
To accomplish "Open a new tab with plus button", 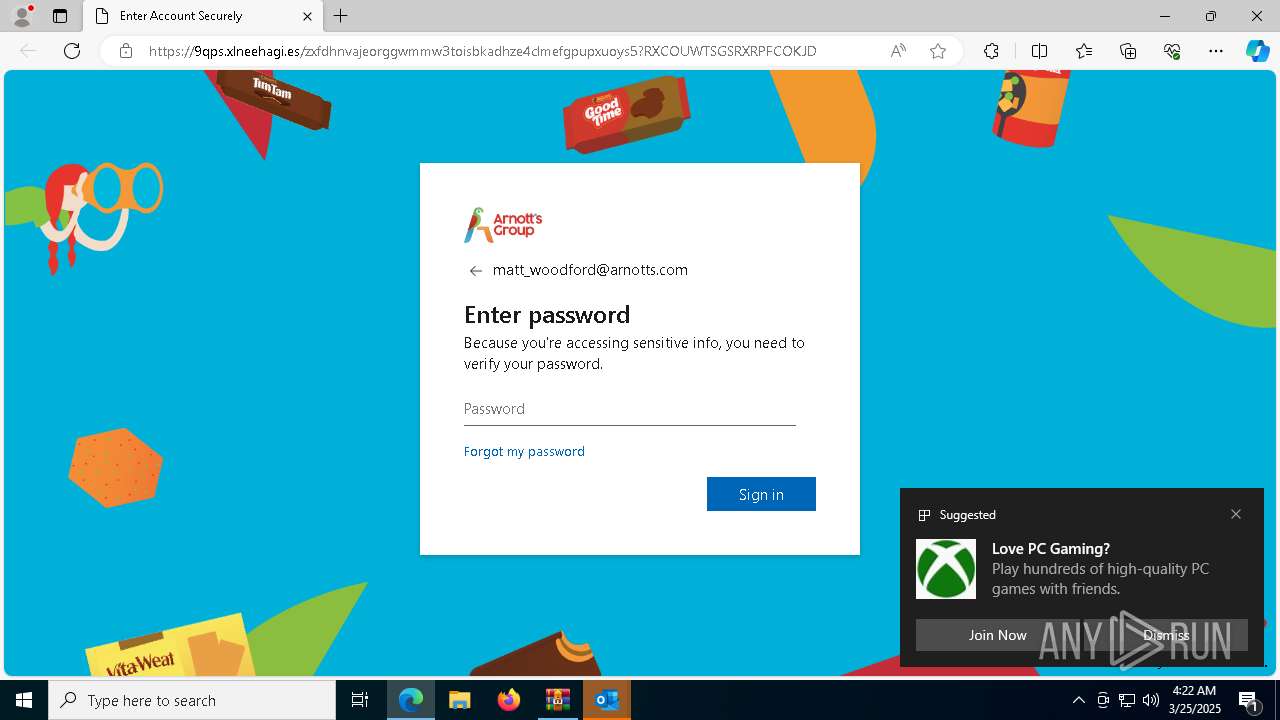I will pos(341,16).
